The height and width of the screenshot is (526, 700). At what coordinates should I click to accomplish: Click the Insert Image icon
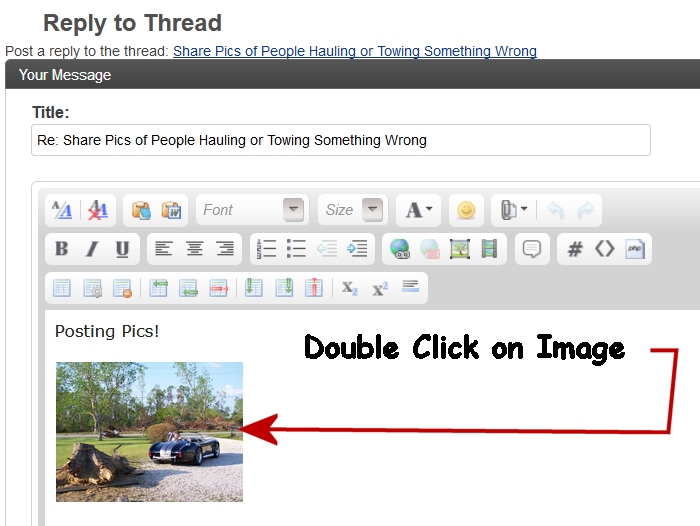point(459,249)
